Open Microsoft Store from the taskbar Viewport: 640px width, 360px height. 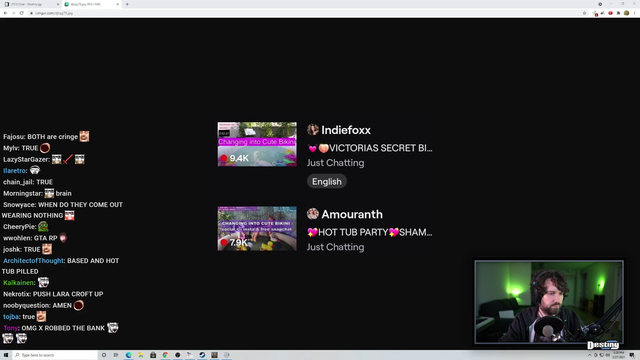pyautogui.click(x=153, y=355)
